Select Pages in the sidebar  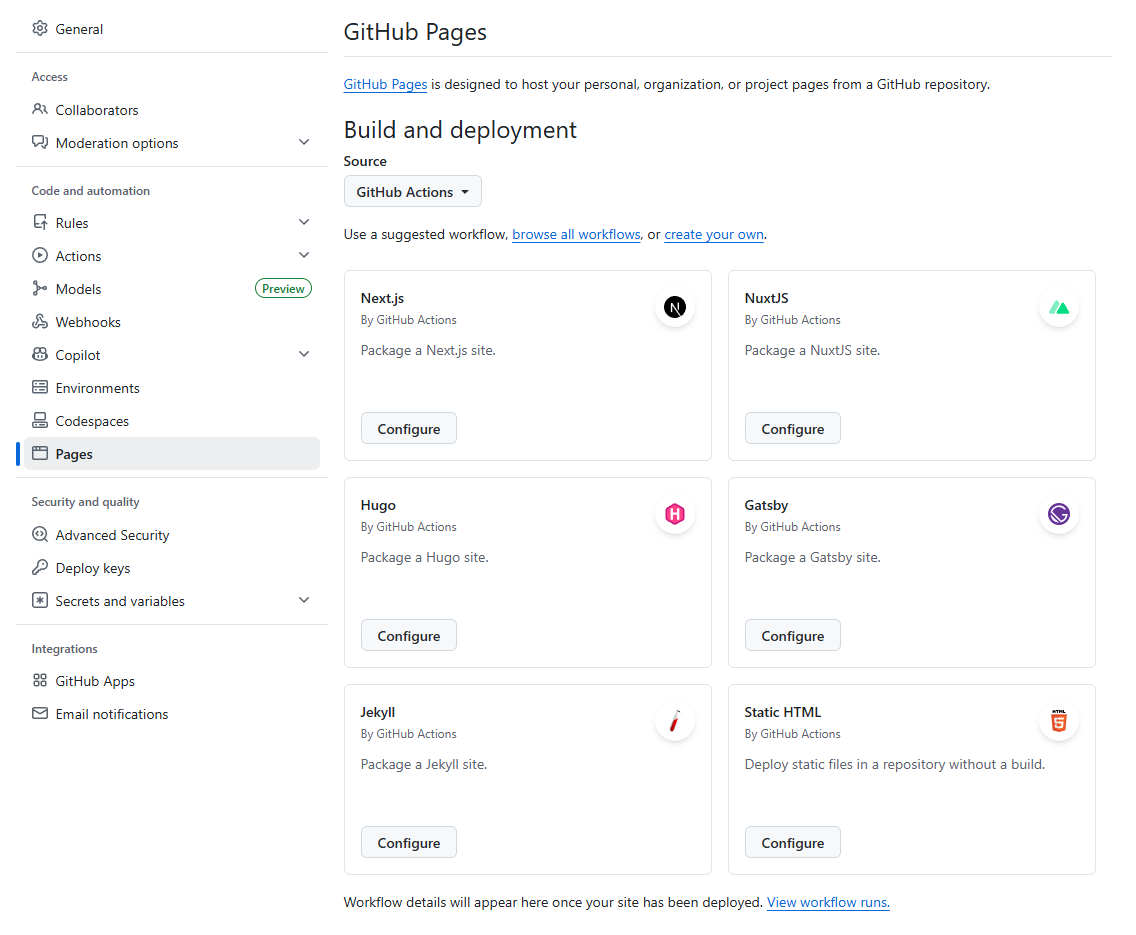coord(172,454)
